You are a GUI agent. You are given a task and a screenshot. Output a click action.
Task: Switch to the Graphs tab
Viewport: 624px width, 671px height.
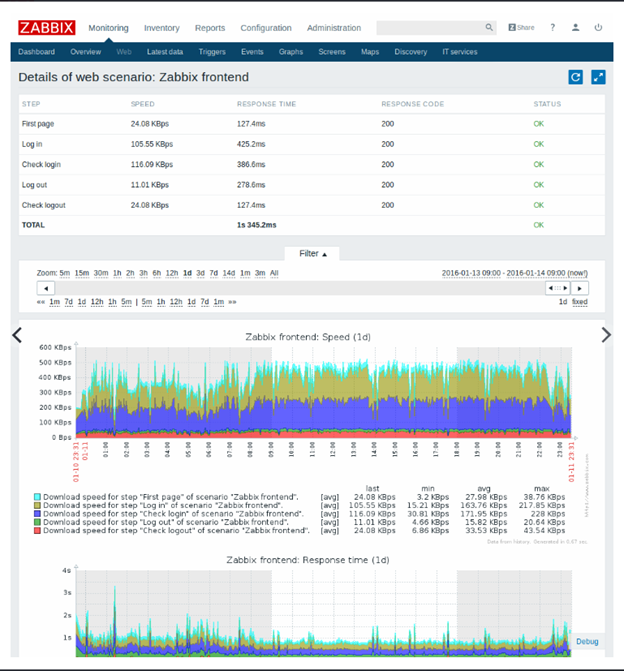(x=291, y=52)
